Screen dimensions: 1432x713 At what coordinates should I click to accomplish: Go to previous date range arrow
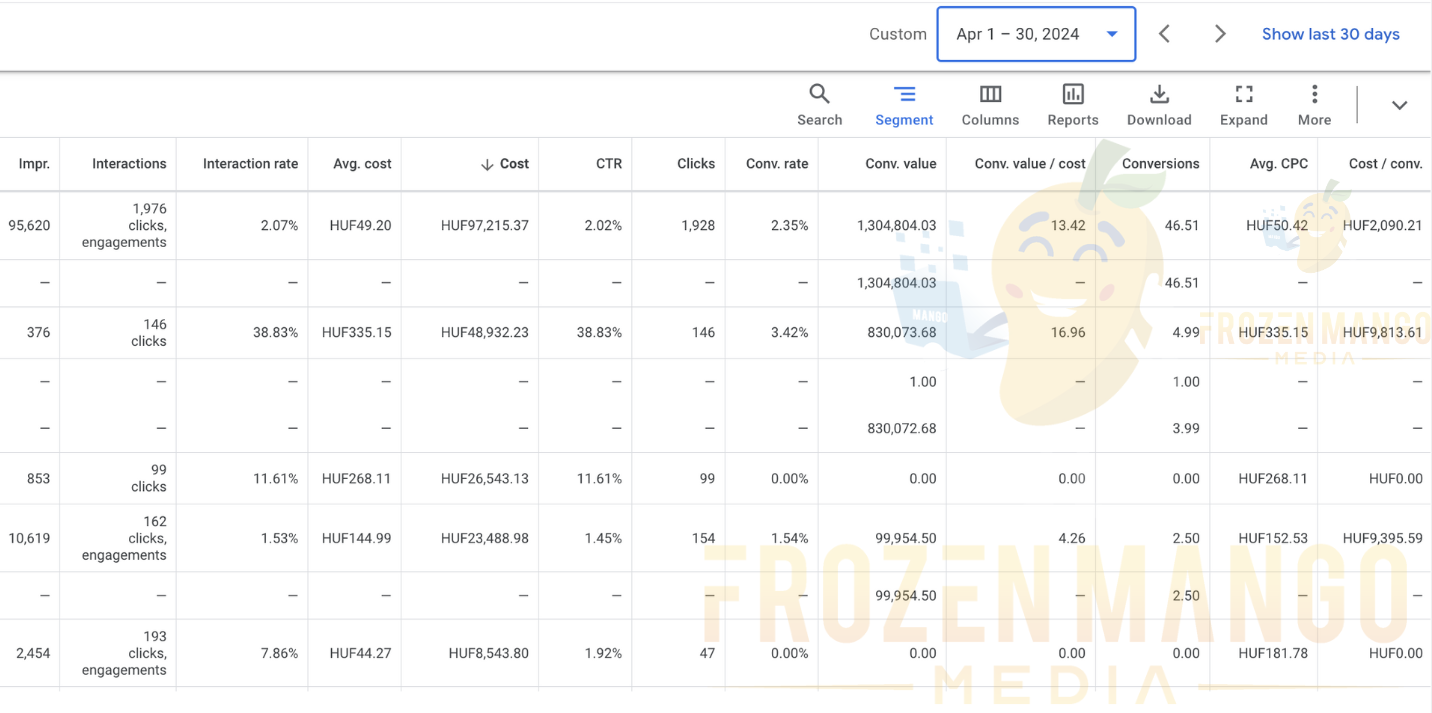pos(1164,34)
